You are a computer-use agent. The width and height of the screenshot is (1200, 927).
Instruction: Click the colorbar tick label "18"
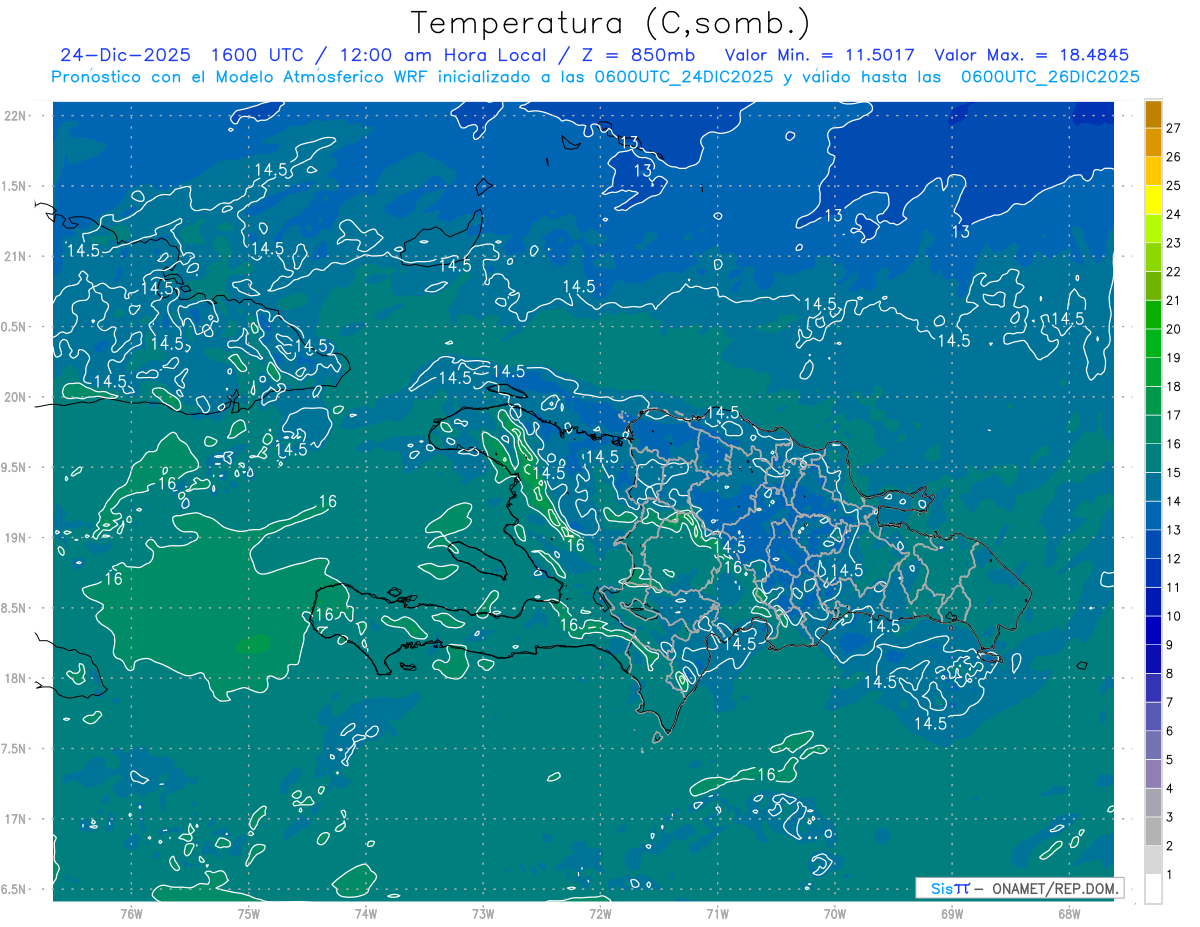click(1174, 386)
